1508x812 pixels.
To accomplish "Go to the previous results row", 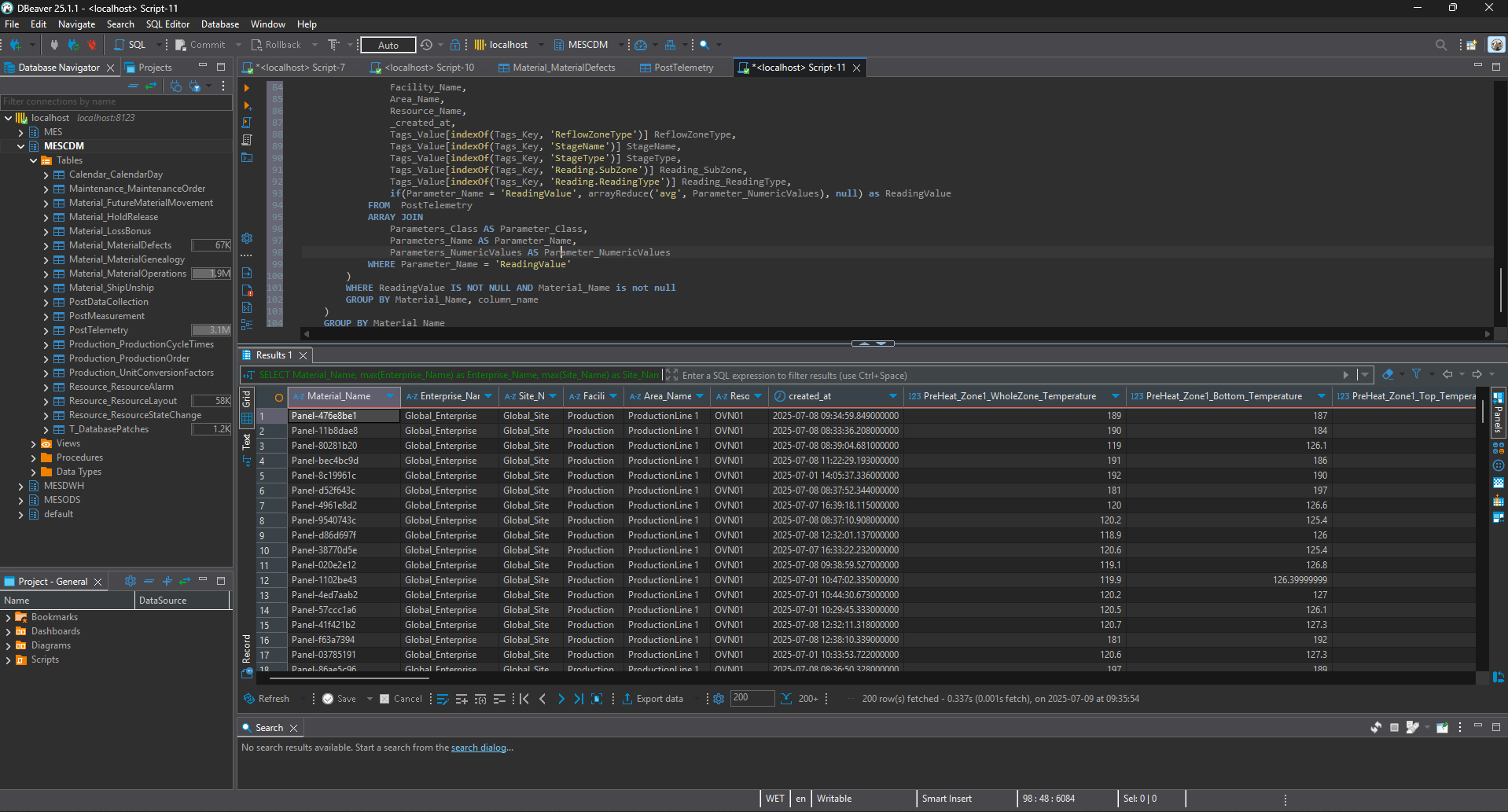I will [x=543, y=699].
